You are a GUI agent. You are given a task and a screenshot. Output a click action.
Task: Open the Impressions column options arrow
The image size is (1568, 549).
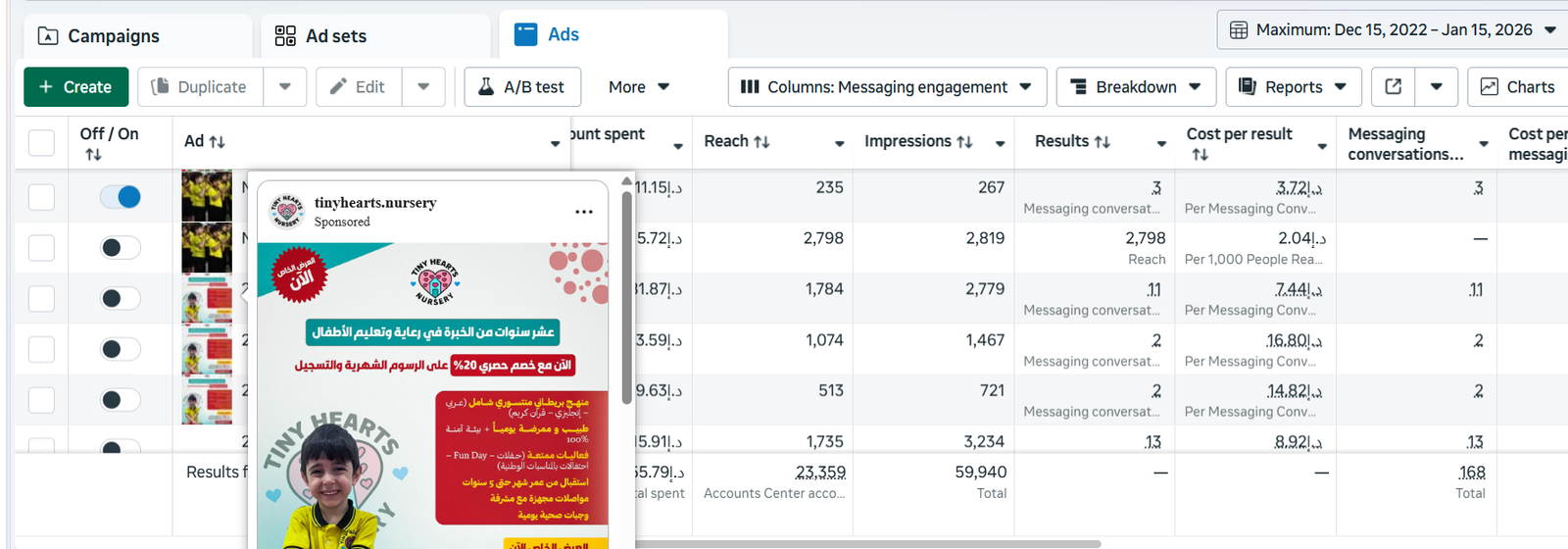[x=1000, y=144]
